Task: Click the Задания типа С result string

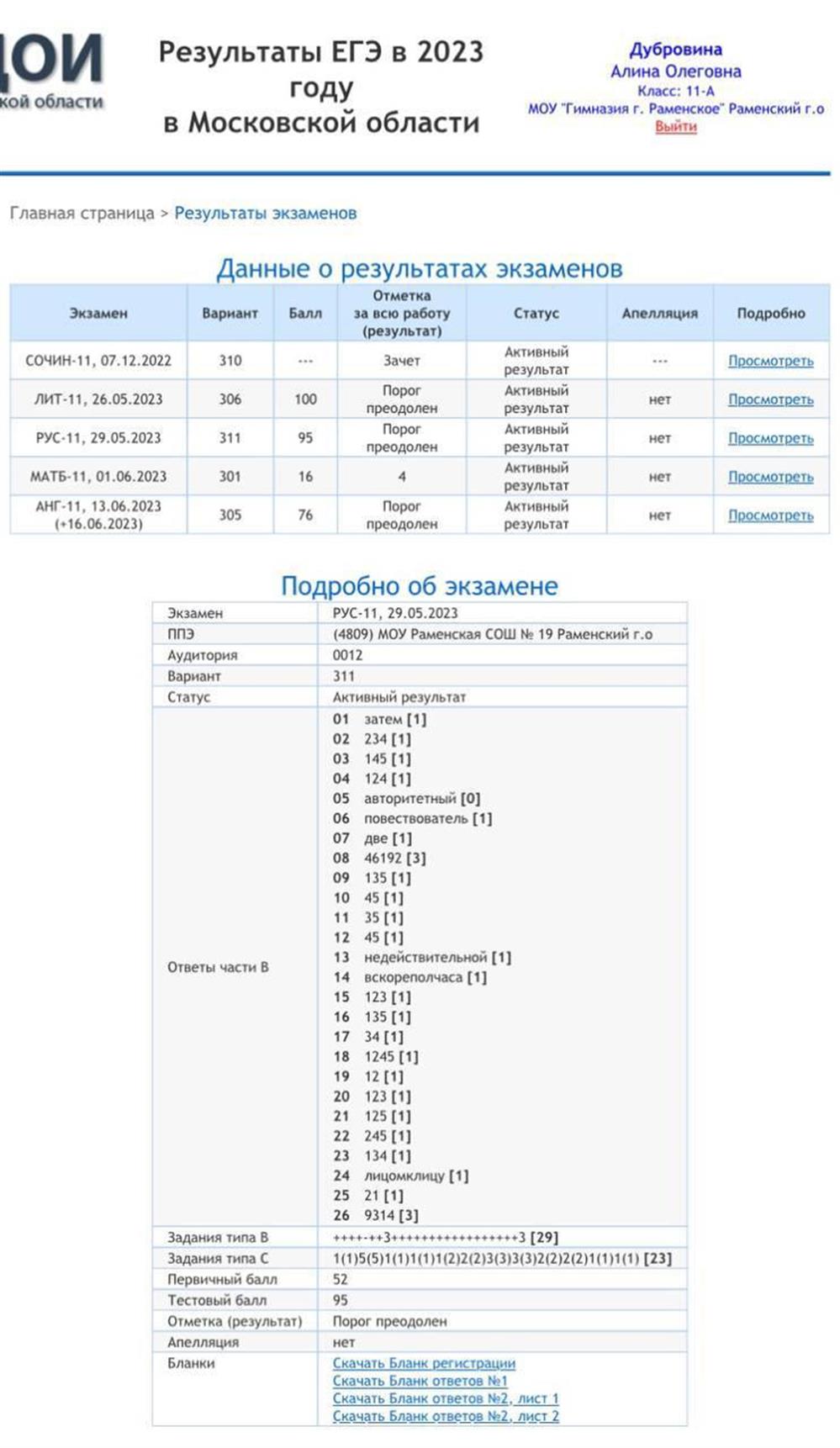Action: pyautogui.click(x=502, y=1258)
